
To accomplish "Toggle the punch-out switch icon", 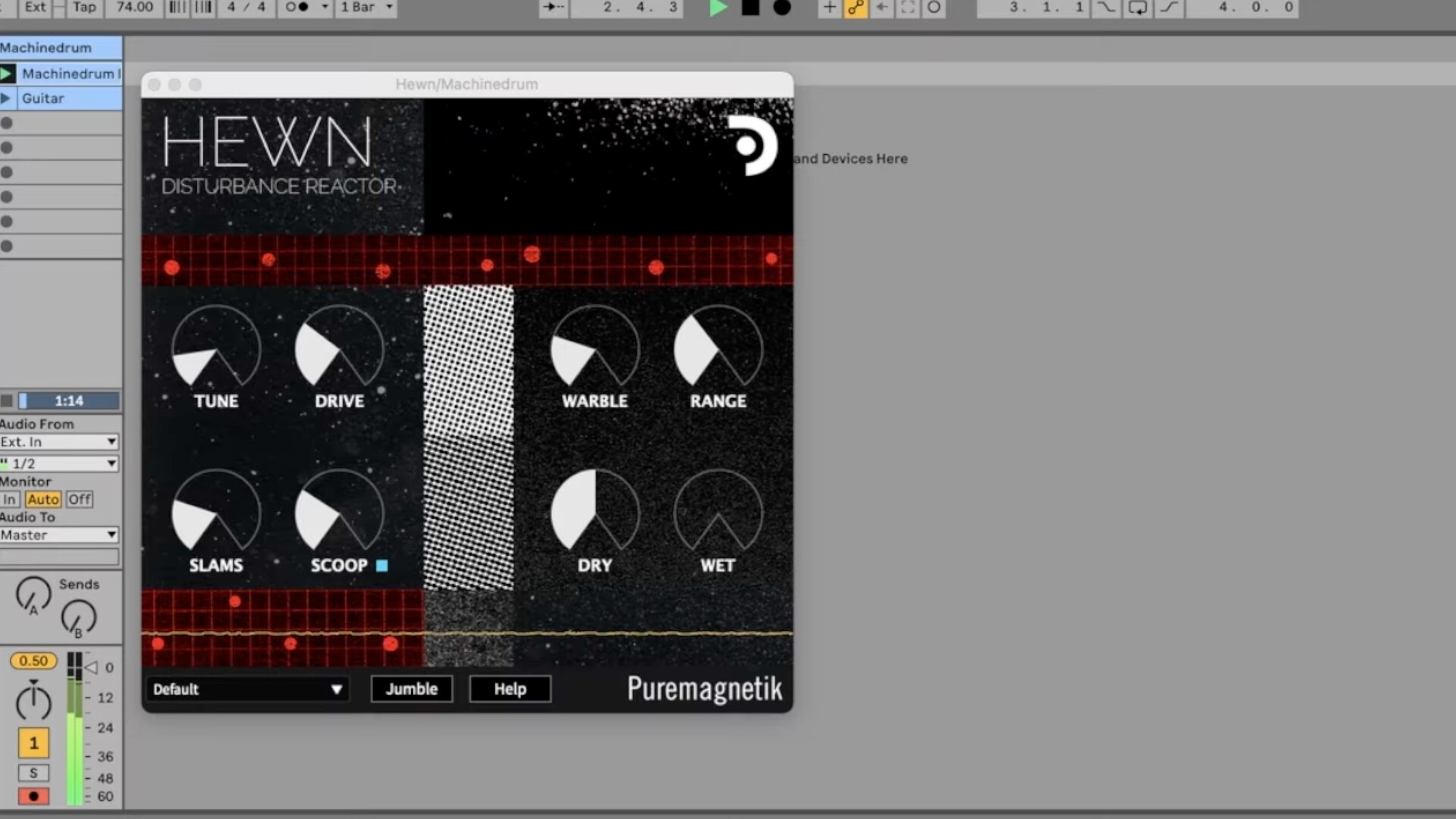I will point(1169,8).
